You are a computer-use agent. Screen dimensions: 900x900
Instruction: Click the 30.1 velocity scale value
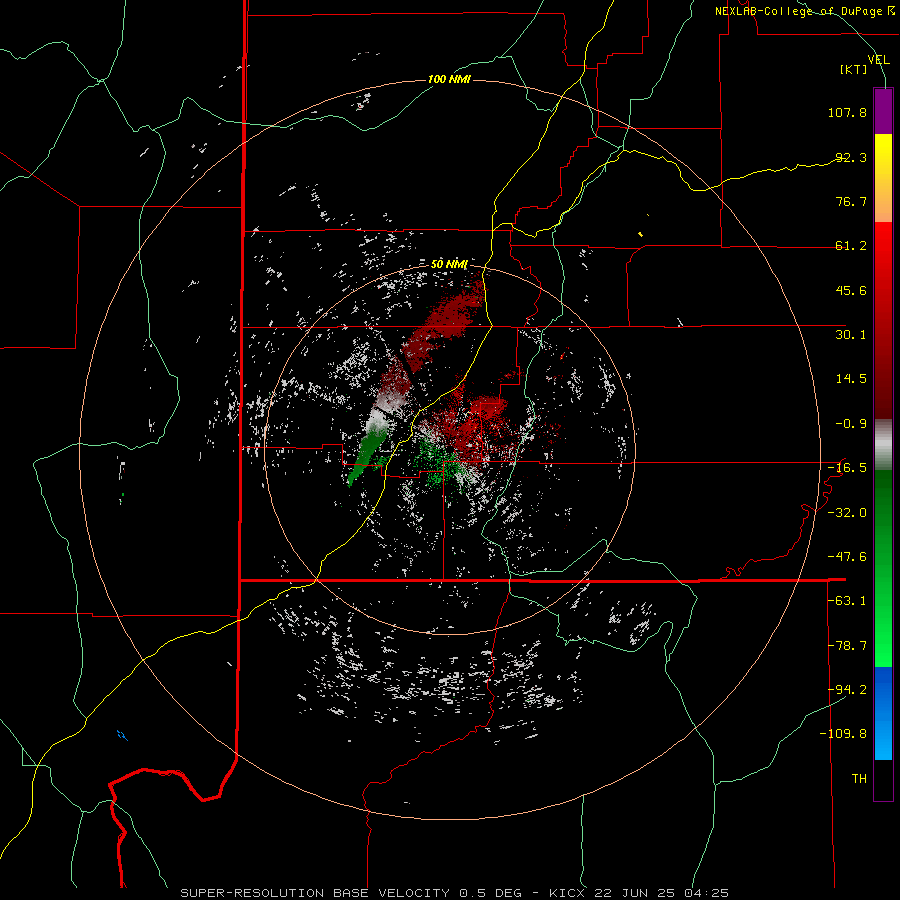point(851,335)
